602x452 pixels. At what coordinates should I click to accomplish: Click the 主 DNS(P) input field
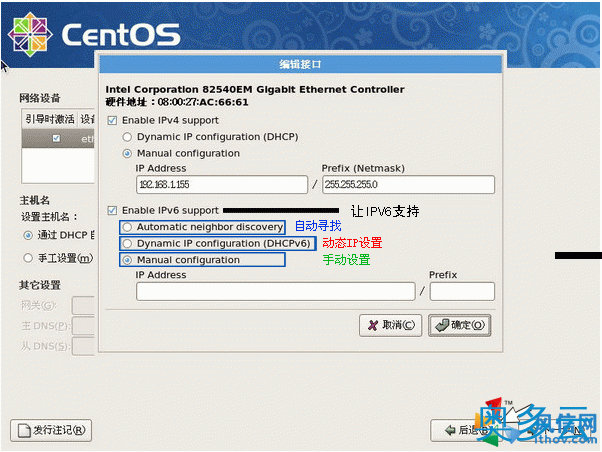click(83, 326)
